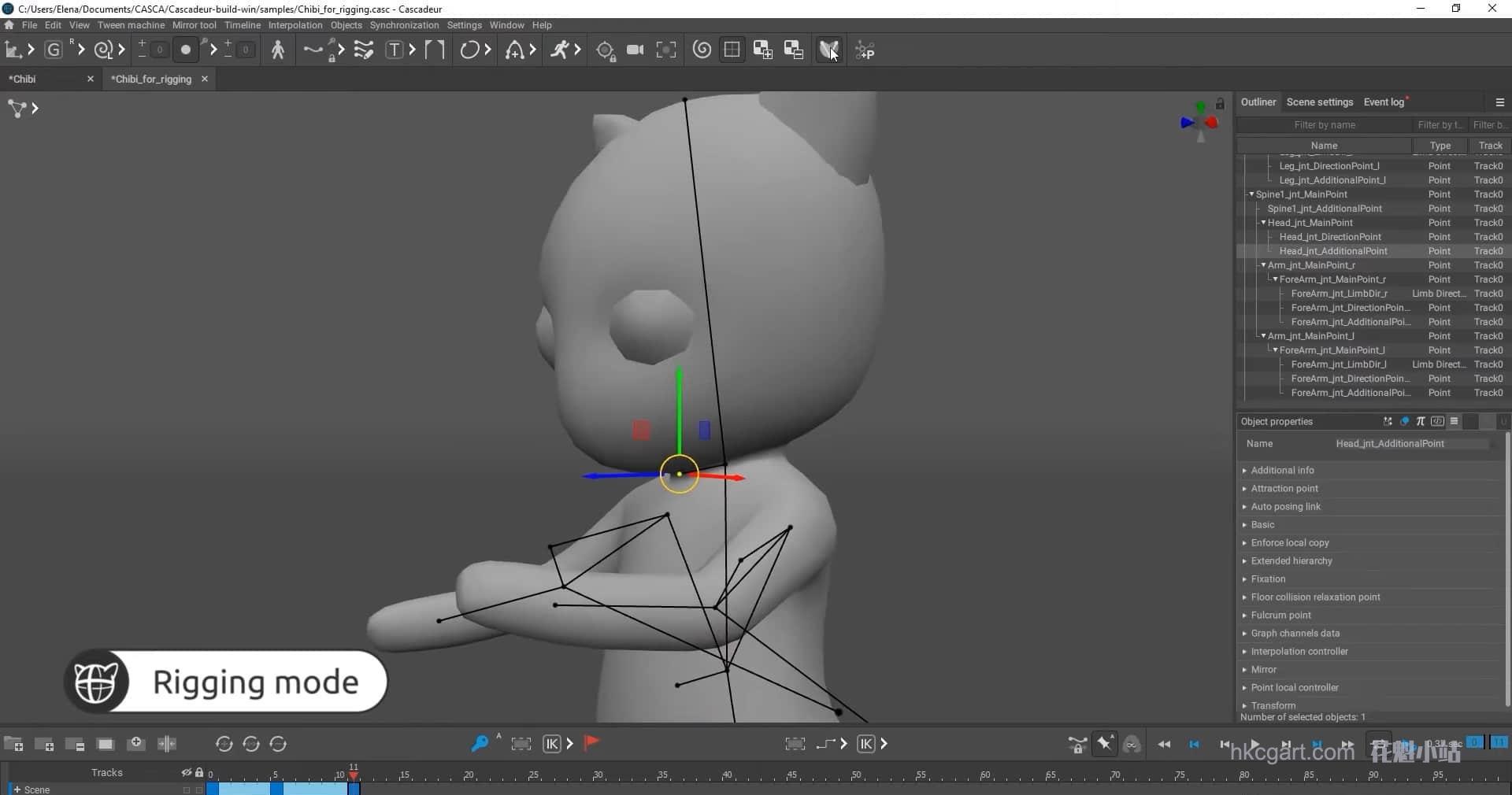The height and width of the screenshot is (795, 1512).
Task: Click the locked target pivot icon
Action: 605,51
